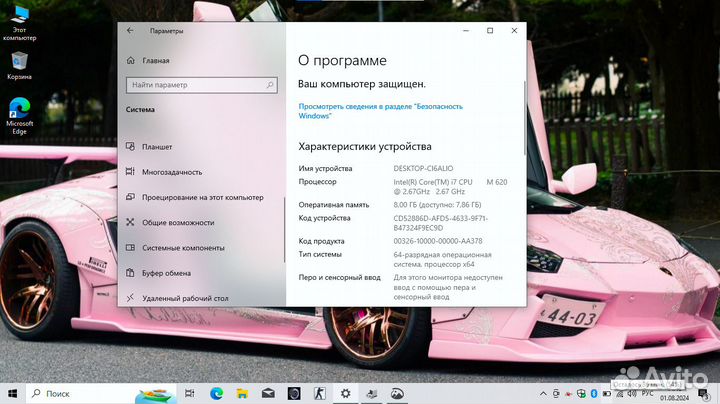Select the Microsoft Edge desktop shortcut
Image resolution: width=720 pixels, height=404 pixels.
(19, 116)
